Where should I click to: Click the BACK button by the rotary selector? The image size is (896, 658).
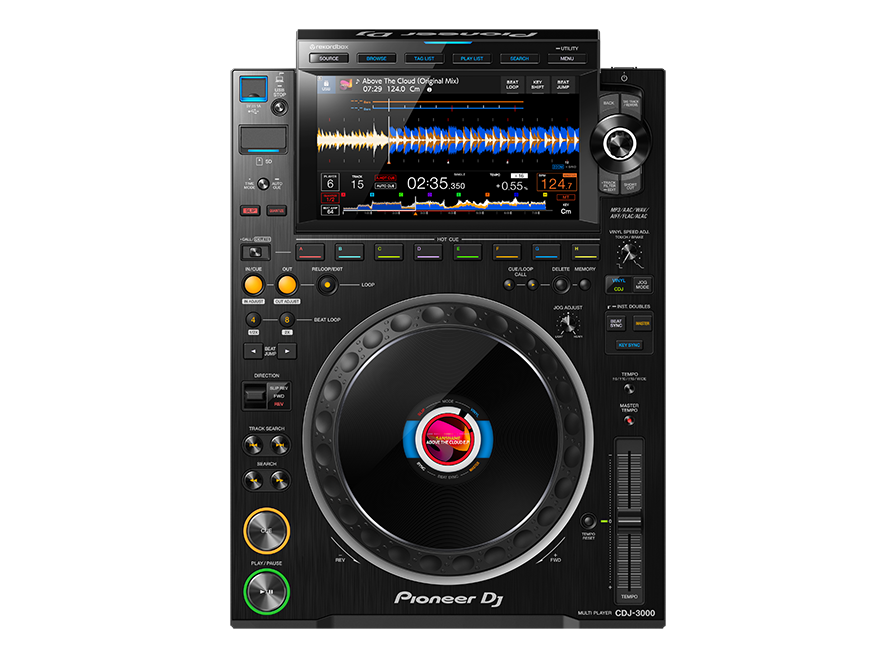(x=609, y=103)
